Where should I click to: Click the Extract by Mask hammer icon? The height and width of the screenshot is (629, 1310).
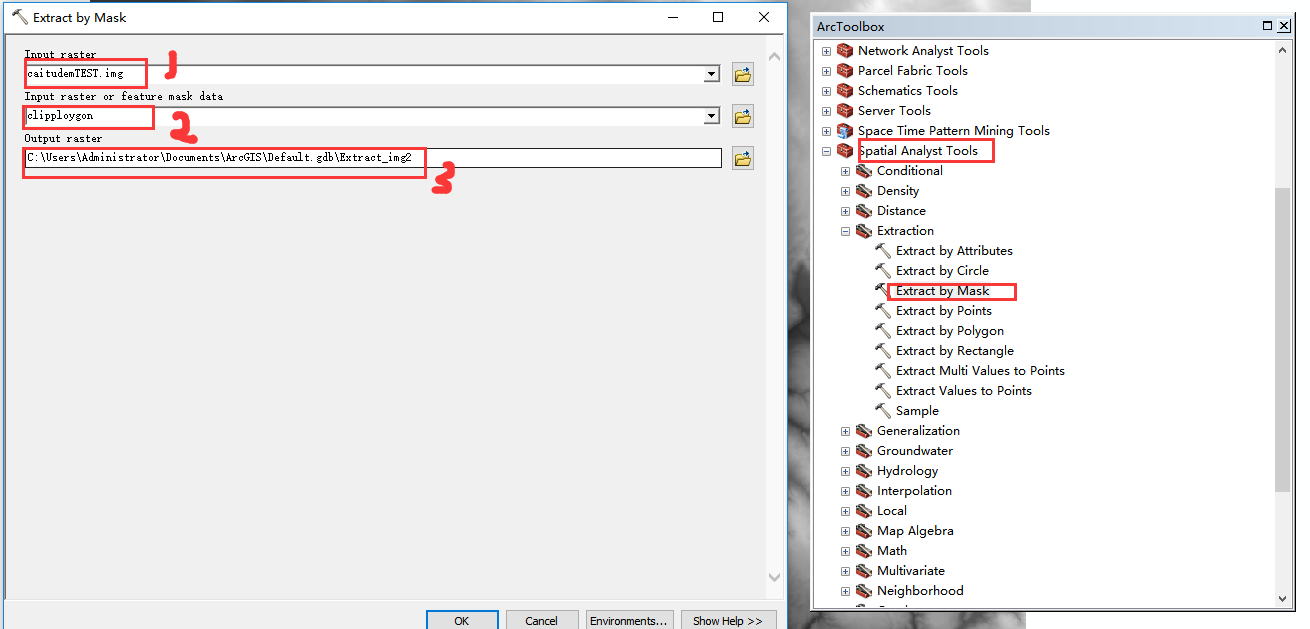coord(883,291)
